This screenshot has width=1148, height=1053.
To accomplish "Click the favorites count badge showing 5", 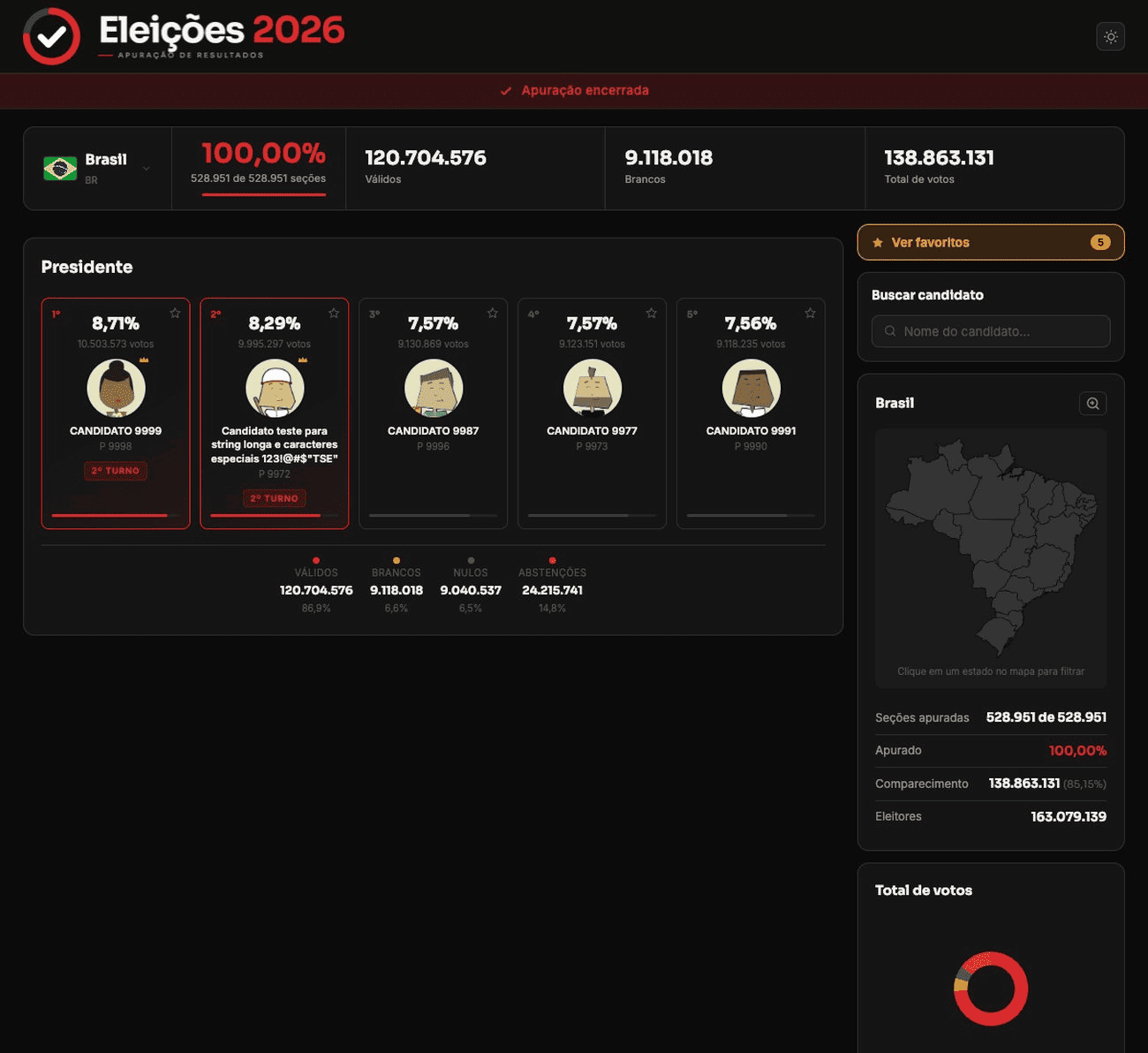I will point(1100,242).
